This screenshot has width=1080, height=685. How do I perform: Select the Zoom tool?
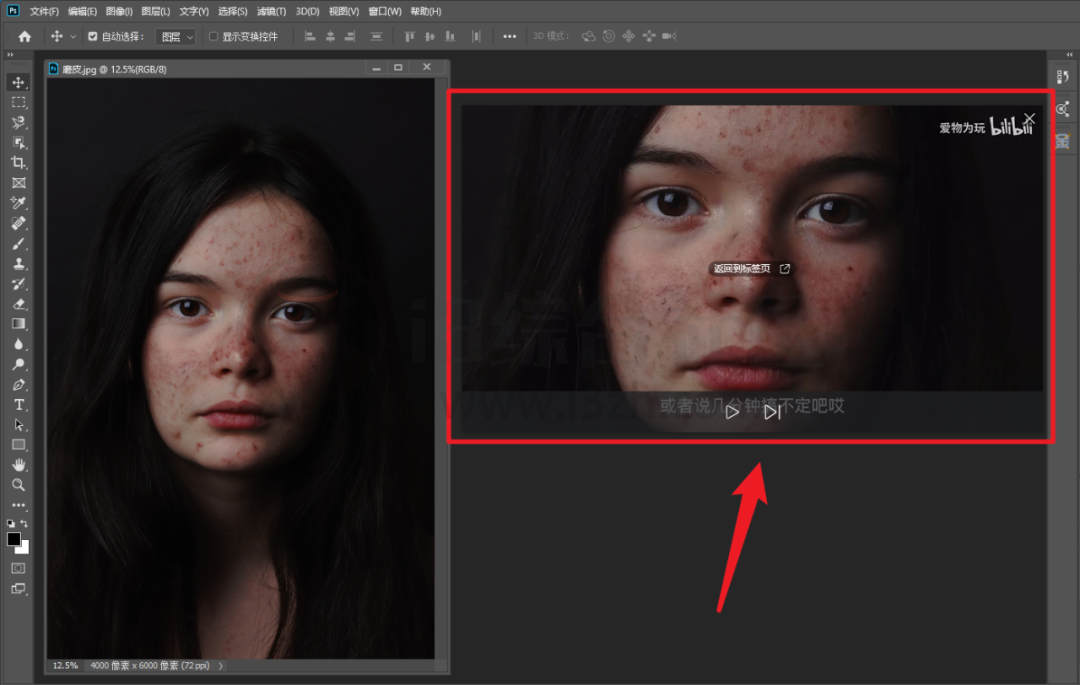tap(19, 485)
